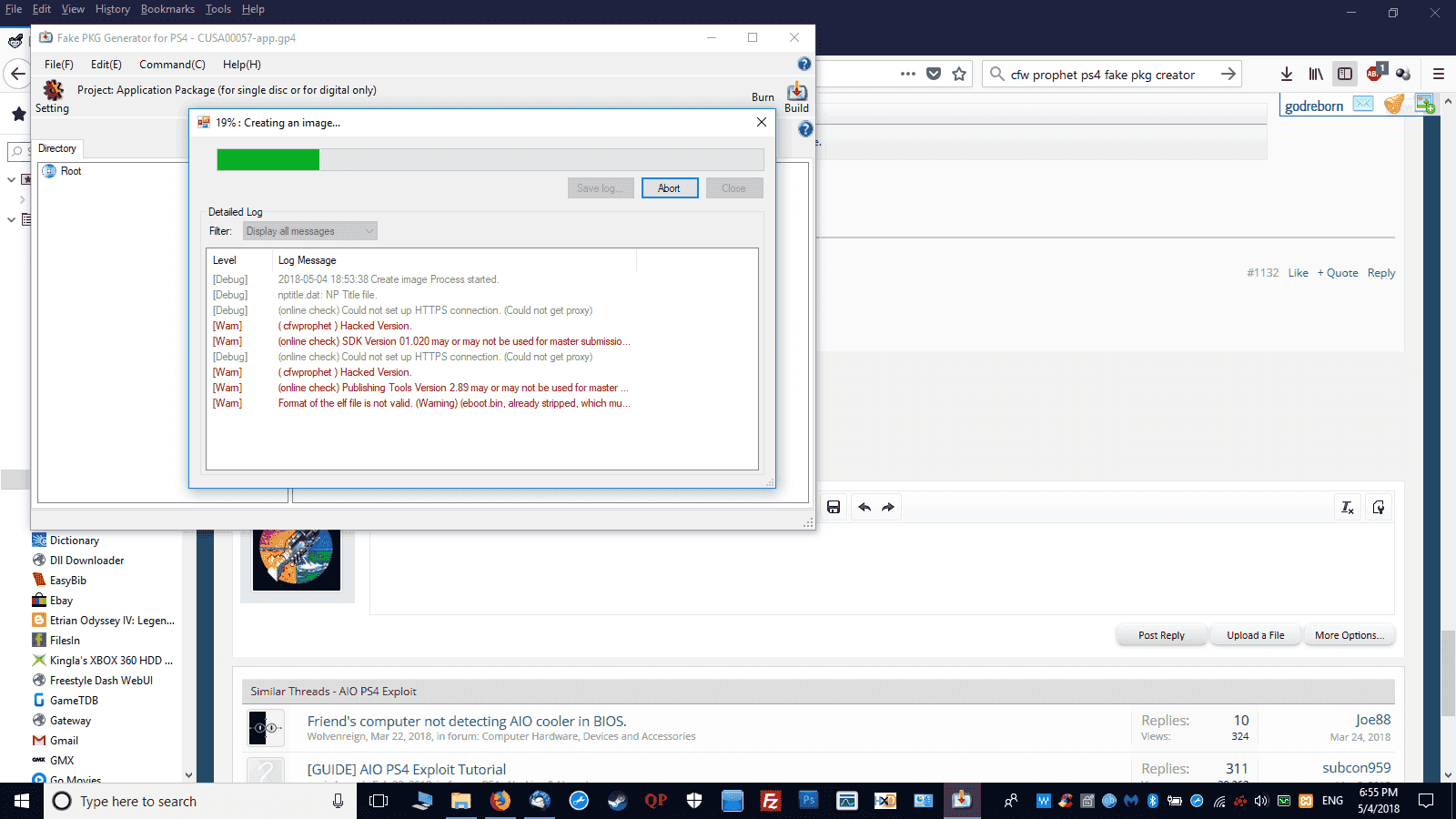1456x819 pixels.
Task: Open the Firefox History menu
Action: [x=113, y=9]
